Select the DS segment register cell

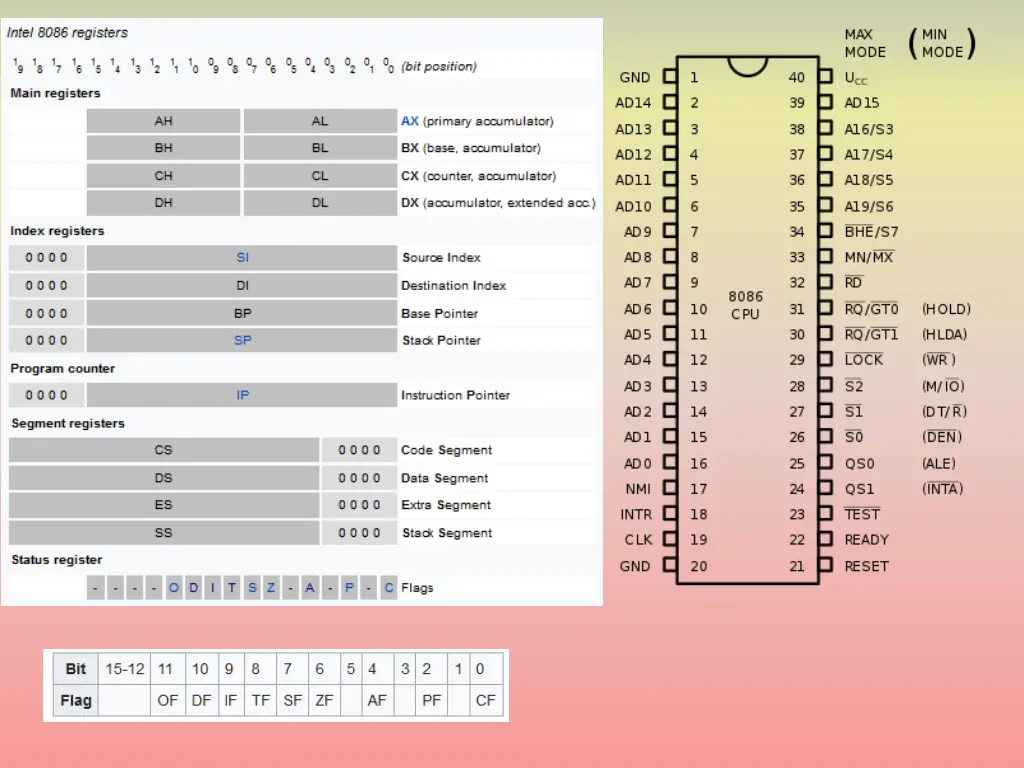pyautogui.click(x=163, y=478)
